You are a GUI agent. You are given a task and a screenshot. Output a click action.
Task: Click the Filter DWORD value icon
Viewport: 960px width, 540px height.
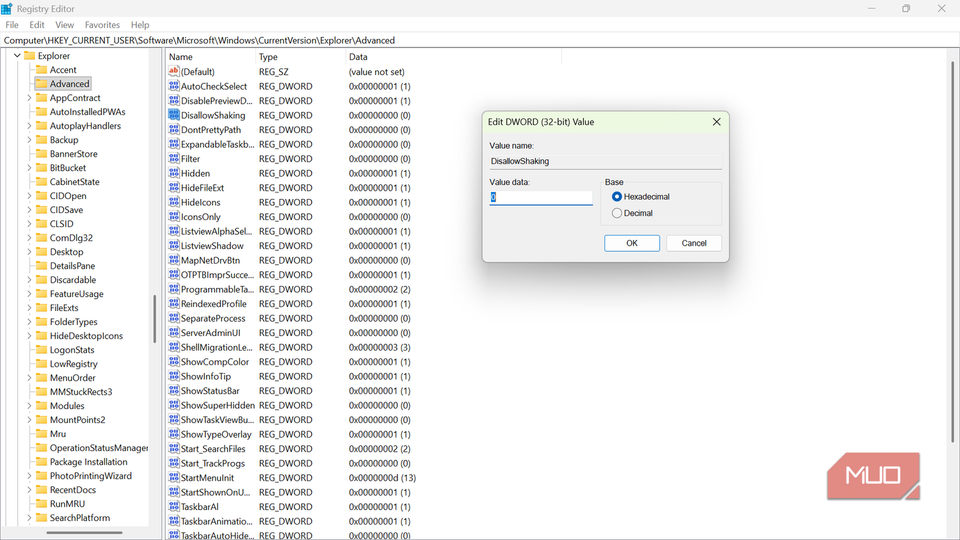(x=174, y=159)
